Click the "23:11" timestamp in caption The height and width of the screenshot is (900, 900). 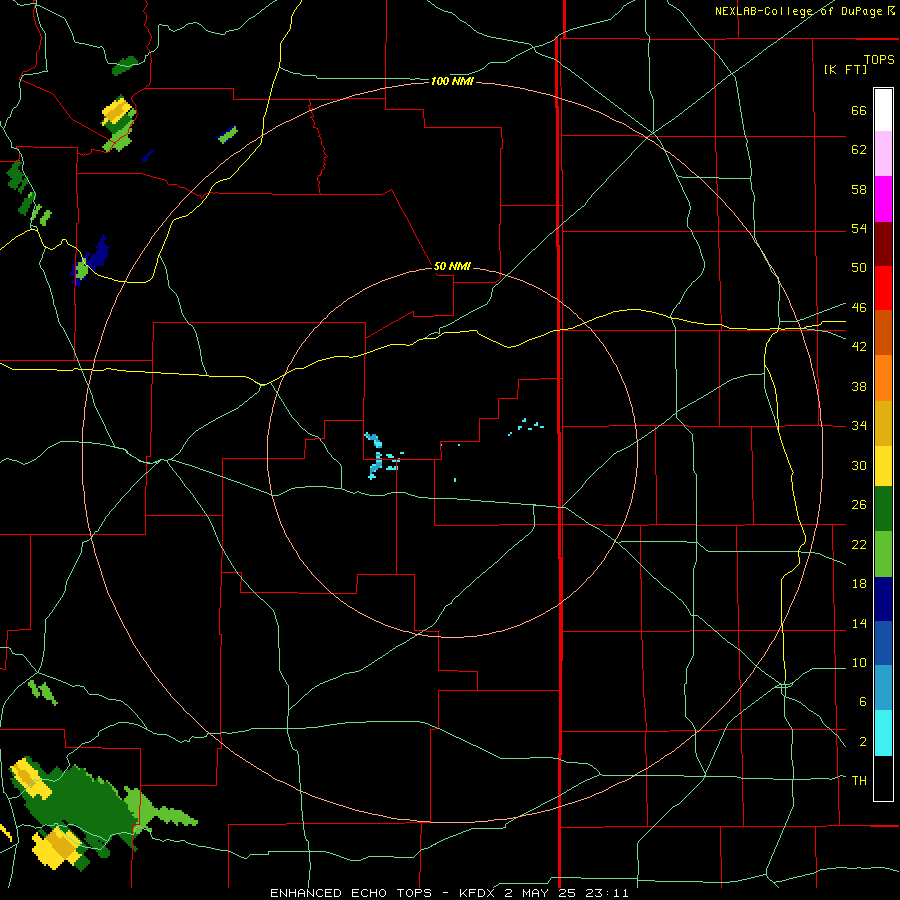pos(608,893)
